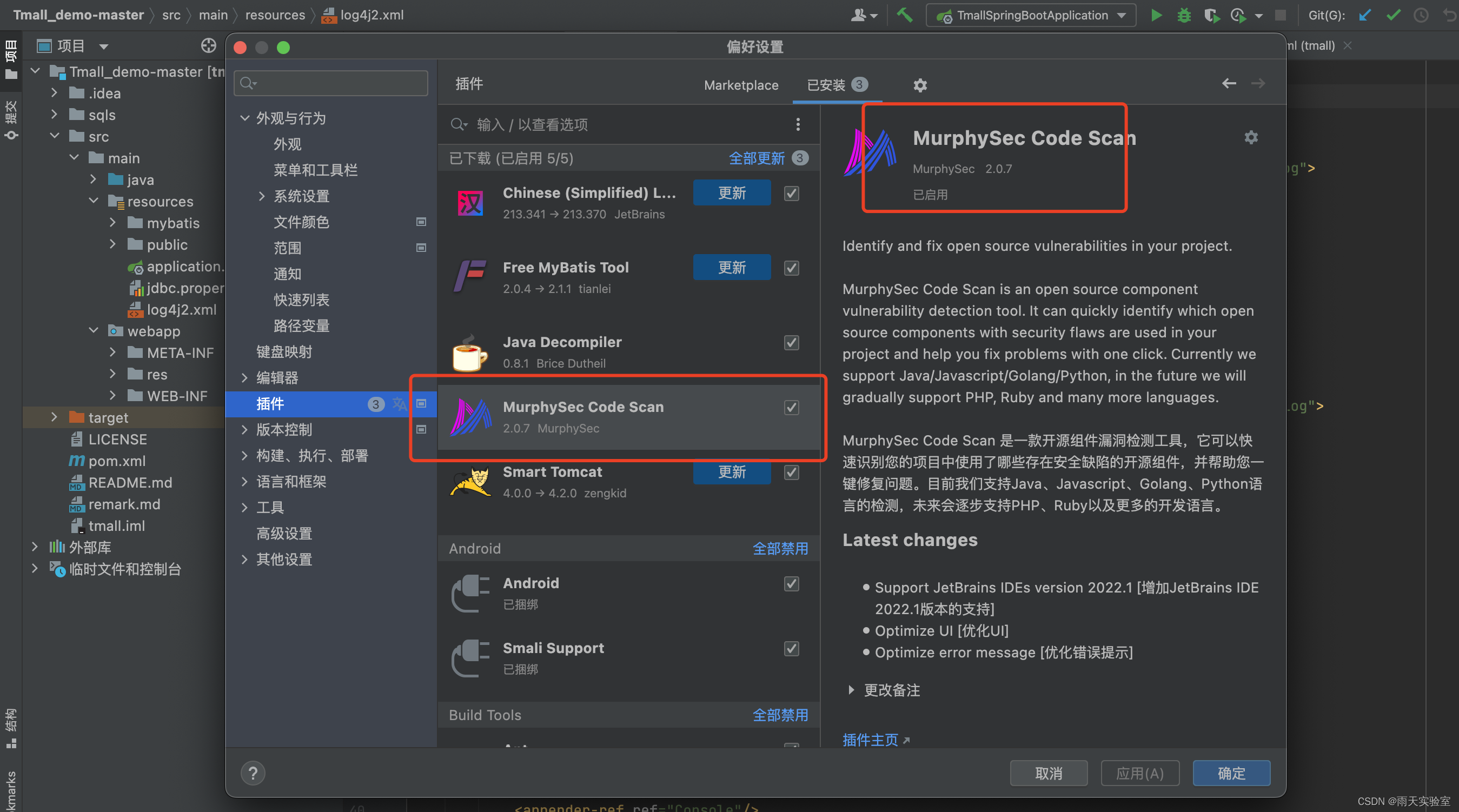Screen dimensions: 1459x812
Task: Click the settings search field
Action: tap(331, 83)
